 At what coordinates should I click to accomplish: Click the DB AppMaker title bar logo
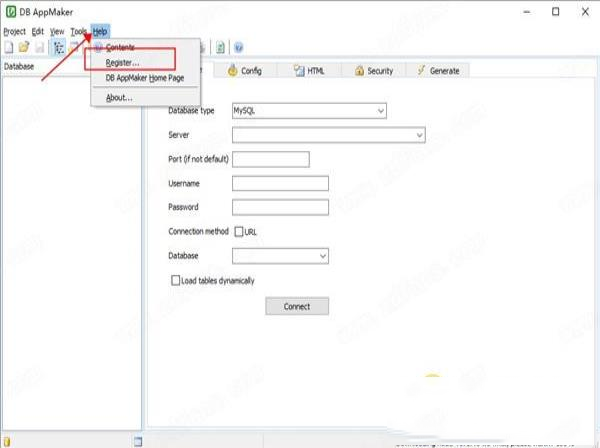click(x=11, y=12)
